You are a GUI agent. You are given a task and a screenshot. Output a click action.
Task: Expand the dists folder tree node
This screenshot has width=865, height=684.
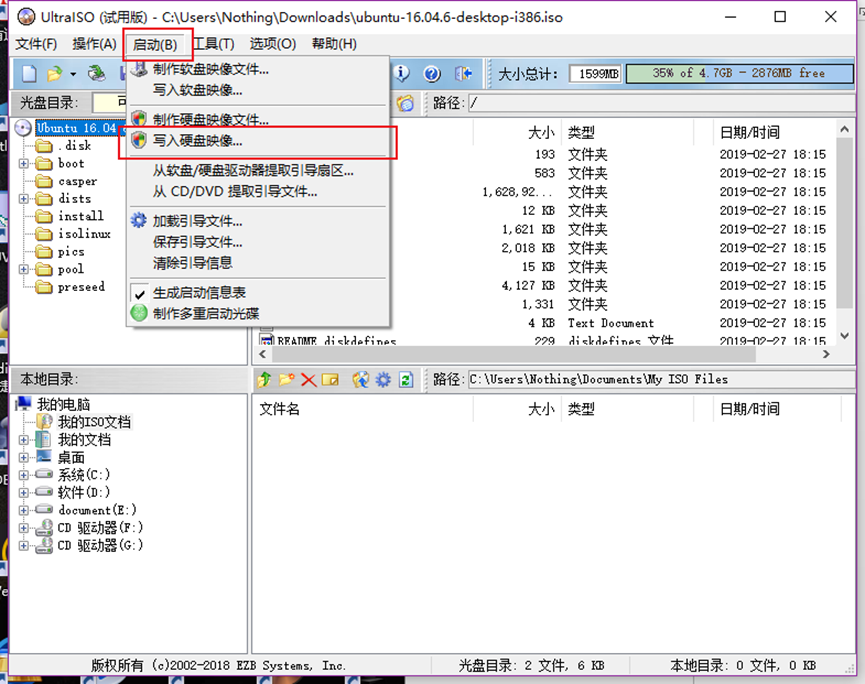tap(23, 199)
